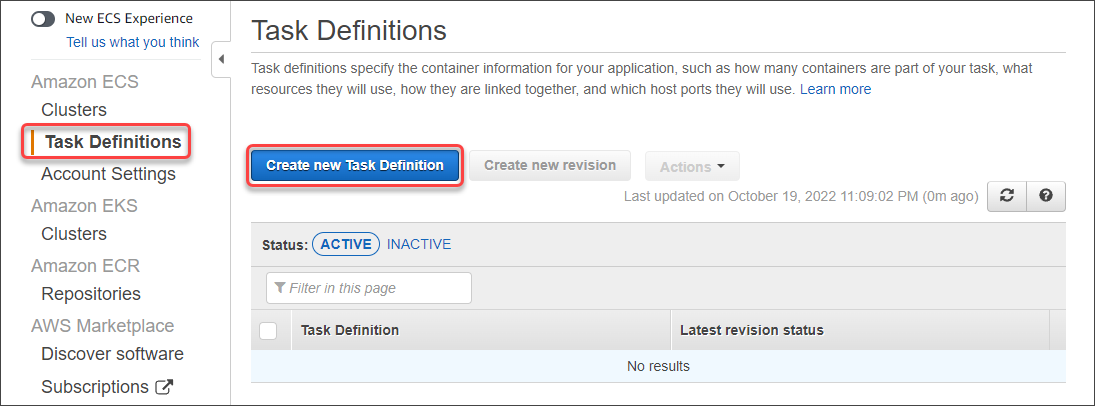Image resolution: width=1095 pixels, height=406 pixels.
Task: Click the Learn more link
Action: (835, 89)
